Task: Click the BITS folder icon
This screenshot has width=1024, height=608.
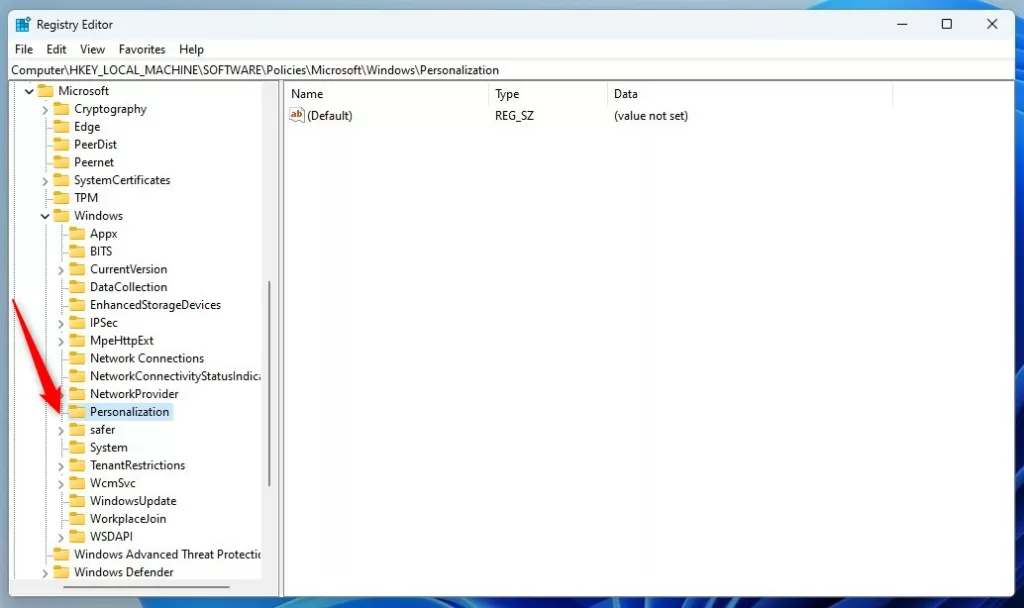Action: click(x=77, y=251)
